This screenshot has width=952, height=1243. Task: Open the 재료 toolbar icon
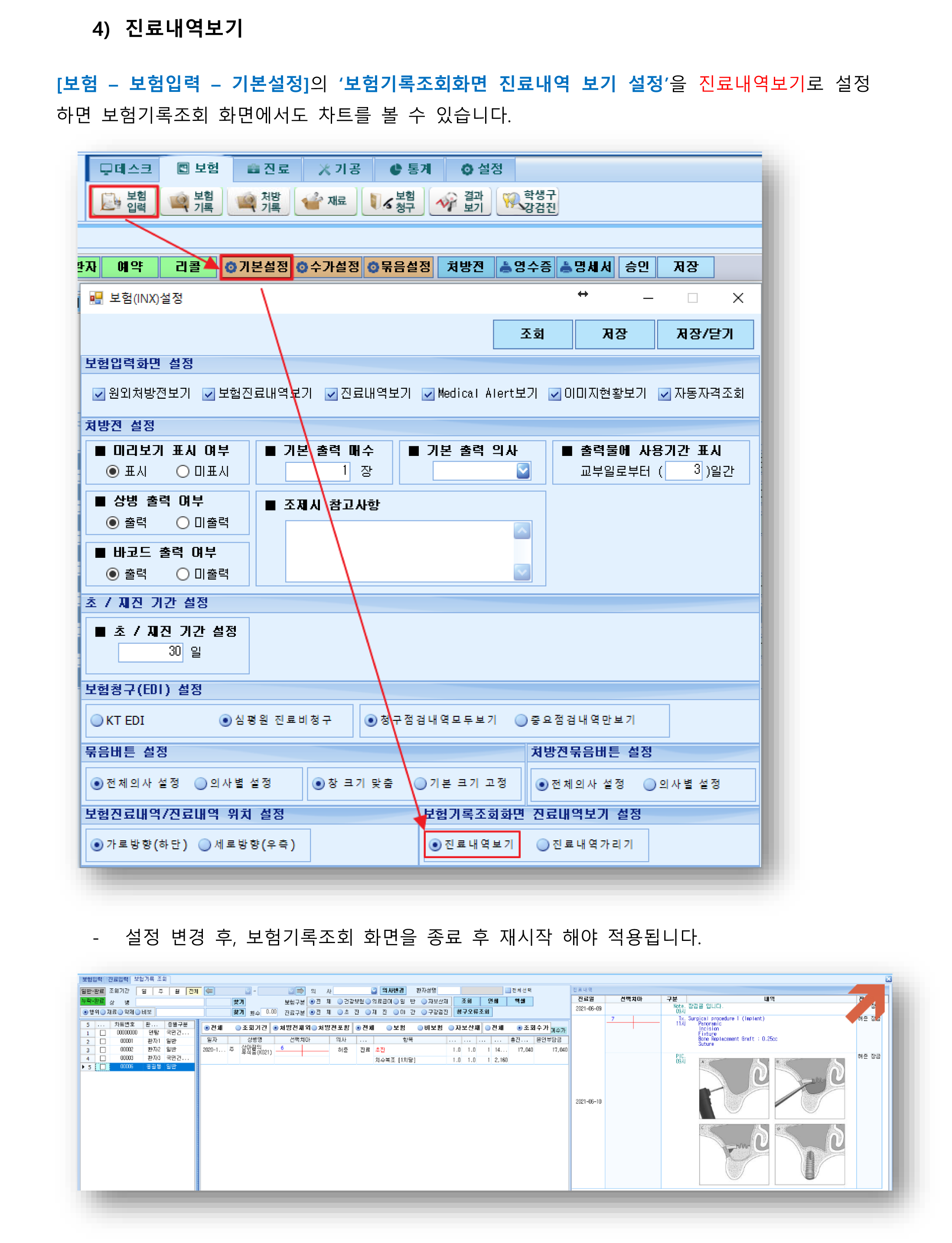(325, 202)
